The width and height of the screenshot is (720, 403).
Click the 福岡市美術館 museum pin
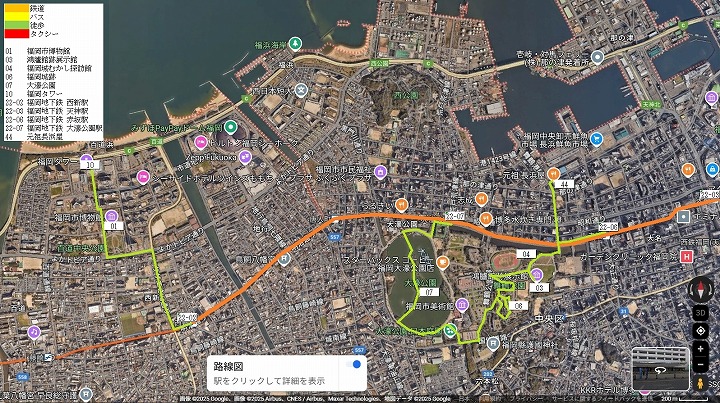[462, 305]
